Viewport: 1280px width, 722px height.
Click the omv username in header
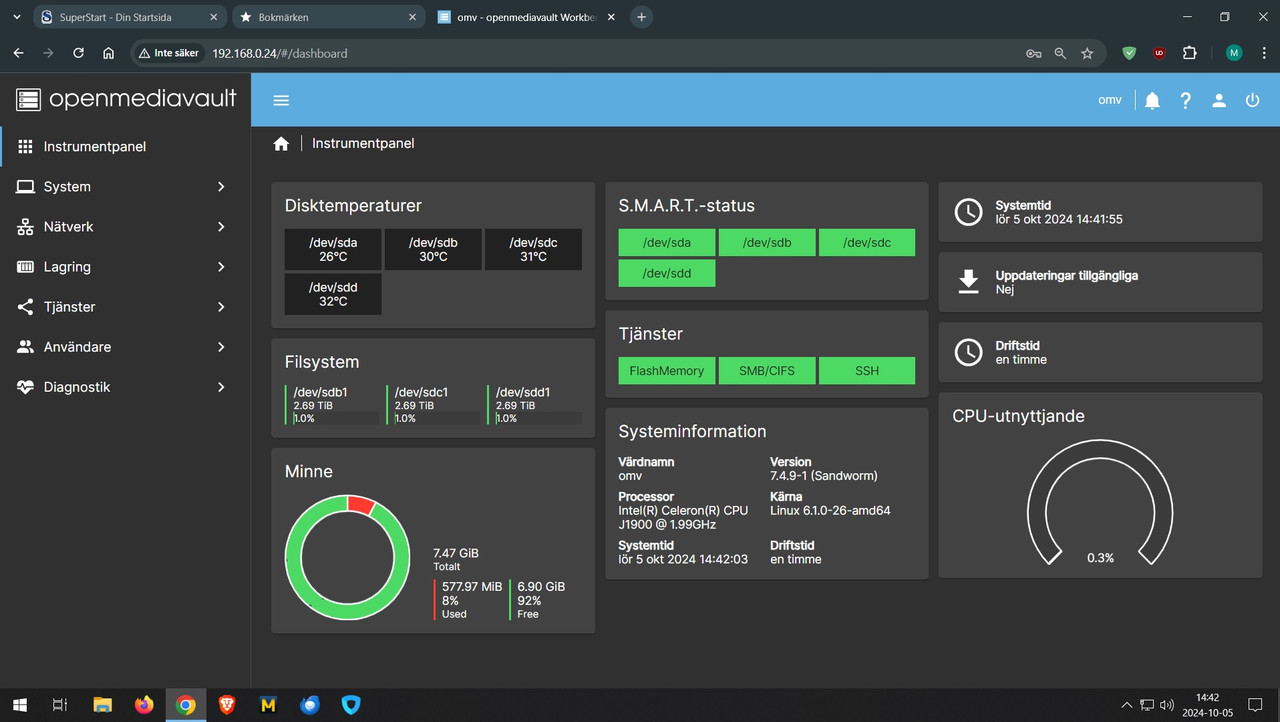tap(1110, 100)
